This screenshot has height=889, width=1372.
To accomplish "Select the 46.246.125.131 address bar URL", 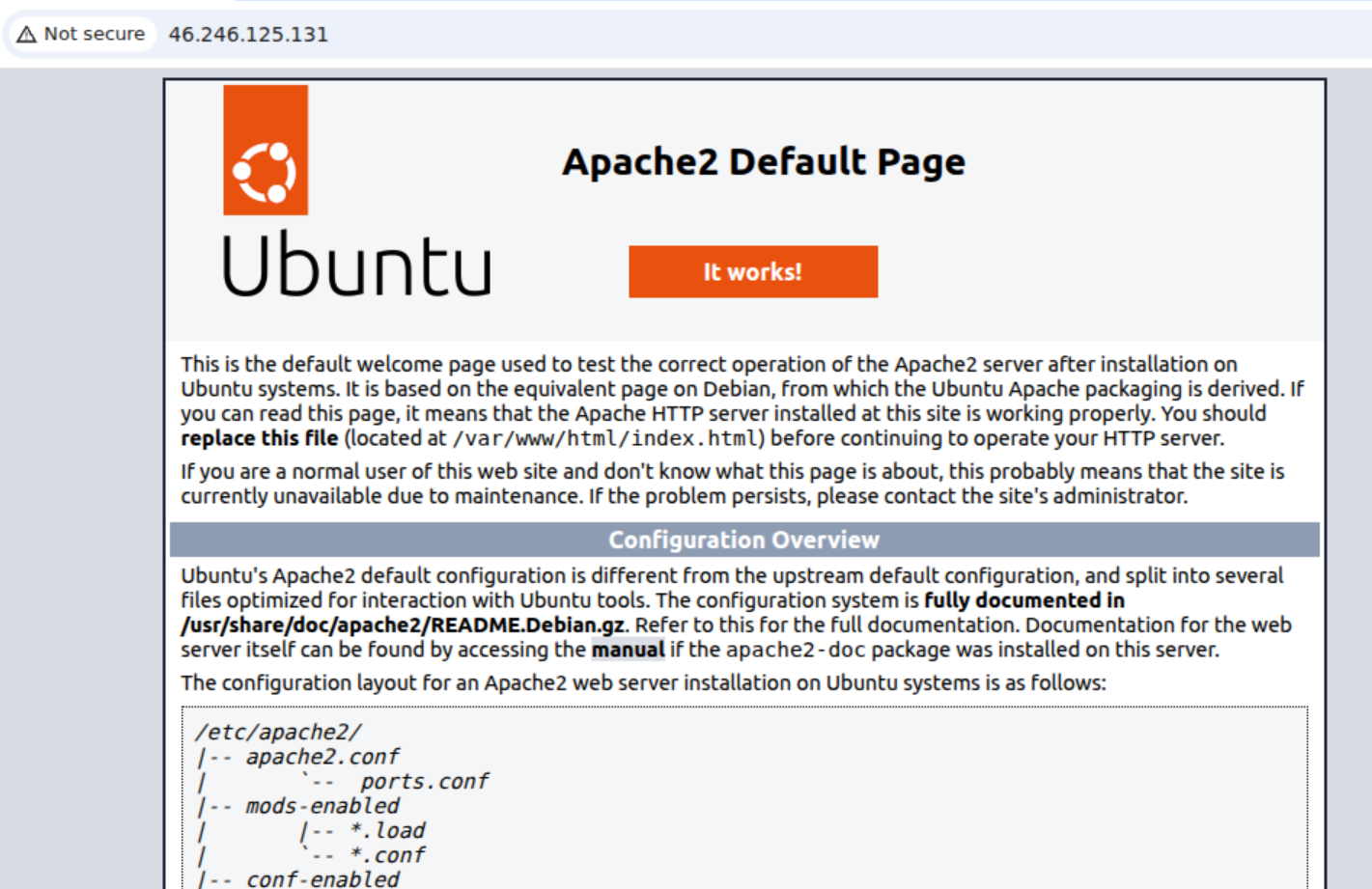I will [x=248, y=34].
